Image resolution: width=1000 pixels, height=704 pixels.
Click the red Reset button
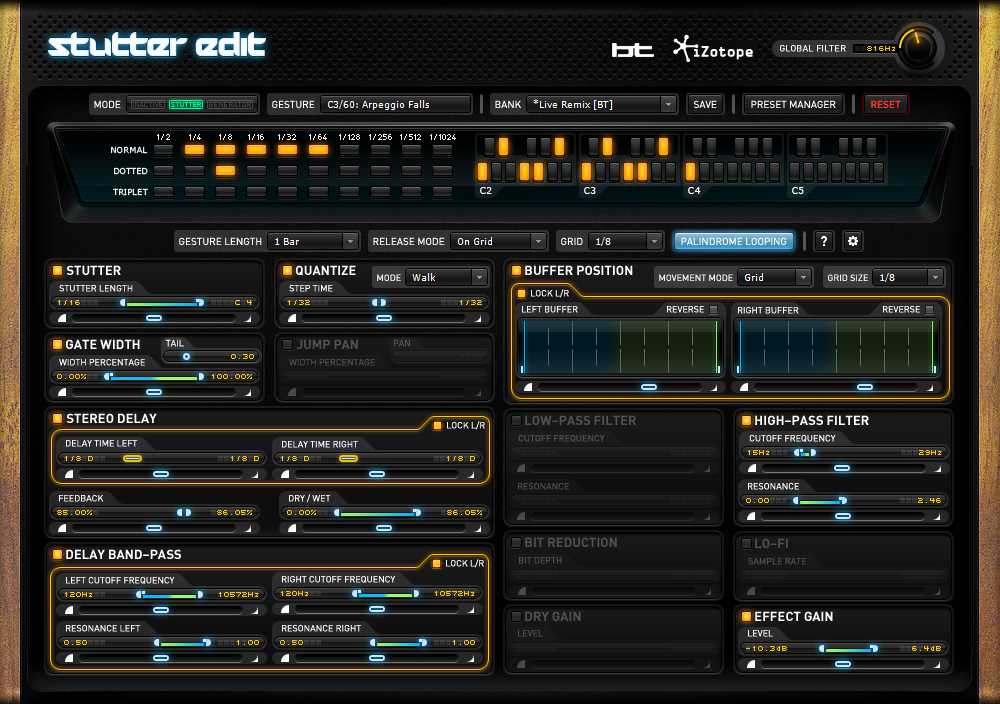(885, 104)
